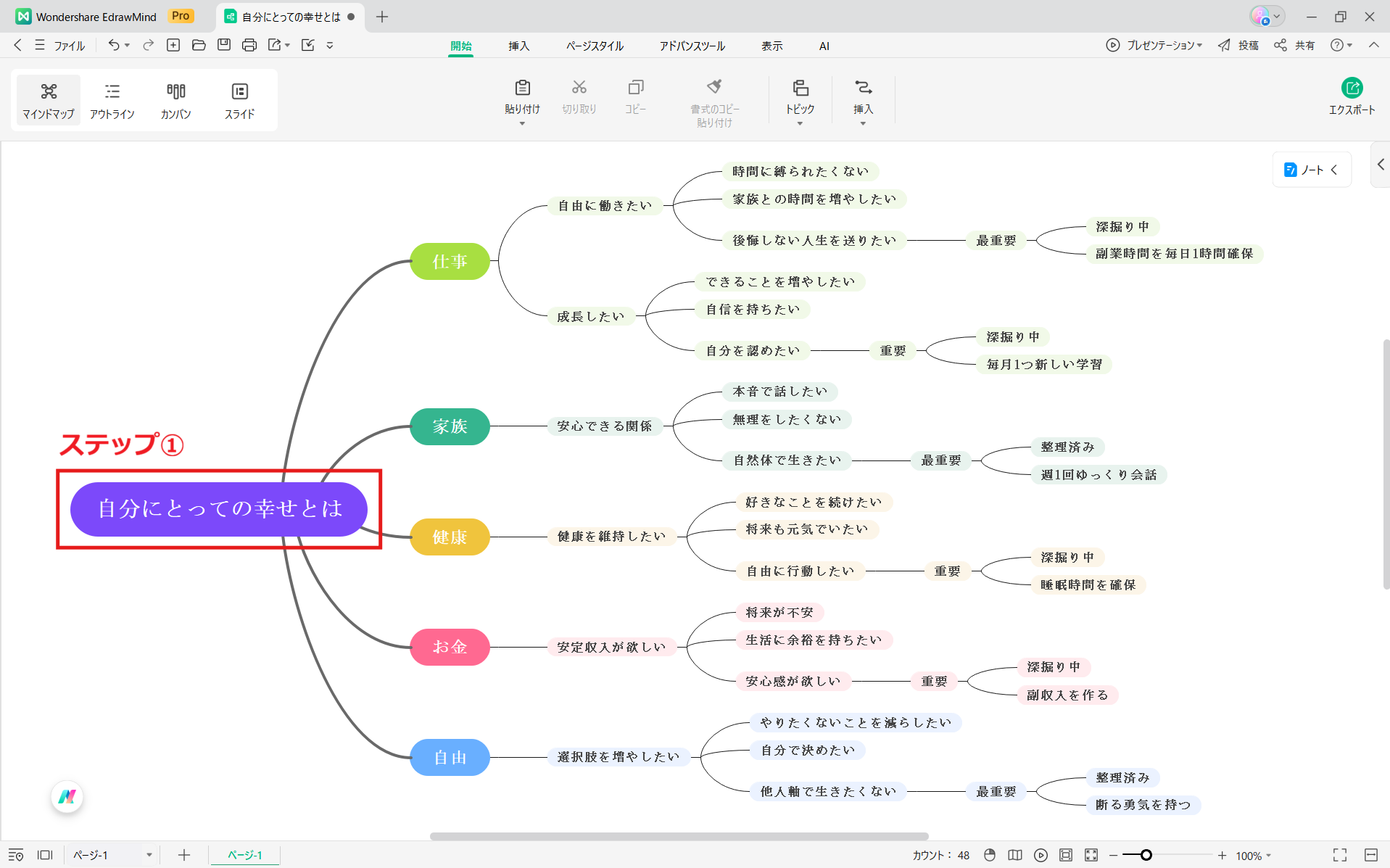Image resolution: width=1390 pixels, height=868 pixels.
Task: Click the print icon in quick toolbar
Action: point(249,45)
